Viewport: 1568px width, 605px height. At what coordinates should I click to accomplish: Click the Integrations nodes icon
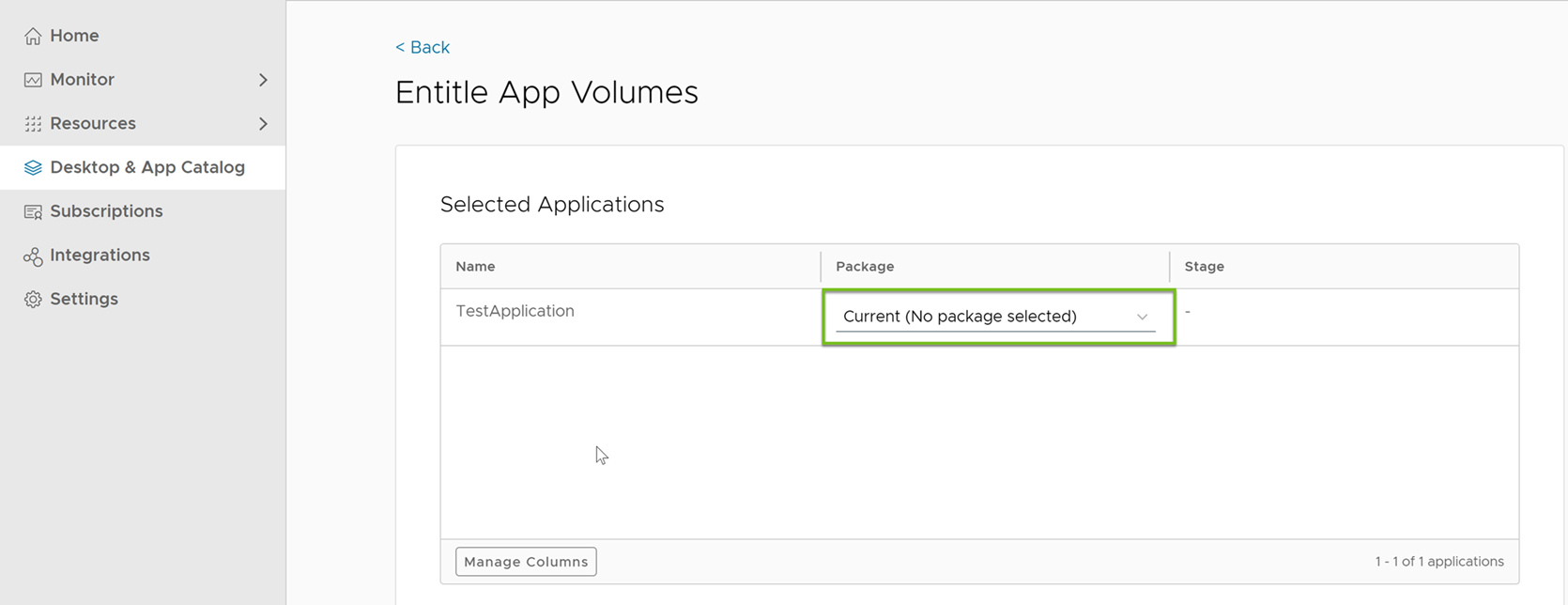[33, 256]
